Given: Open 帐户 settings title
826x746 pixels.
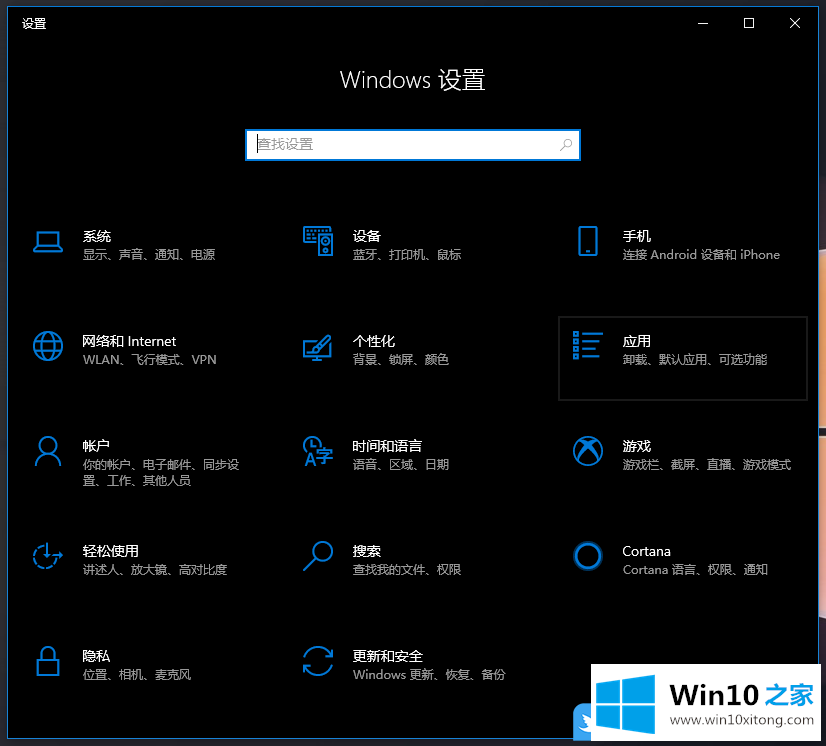Looking at the screenshot, I should coord(96,446).
